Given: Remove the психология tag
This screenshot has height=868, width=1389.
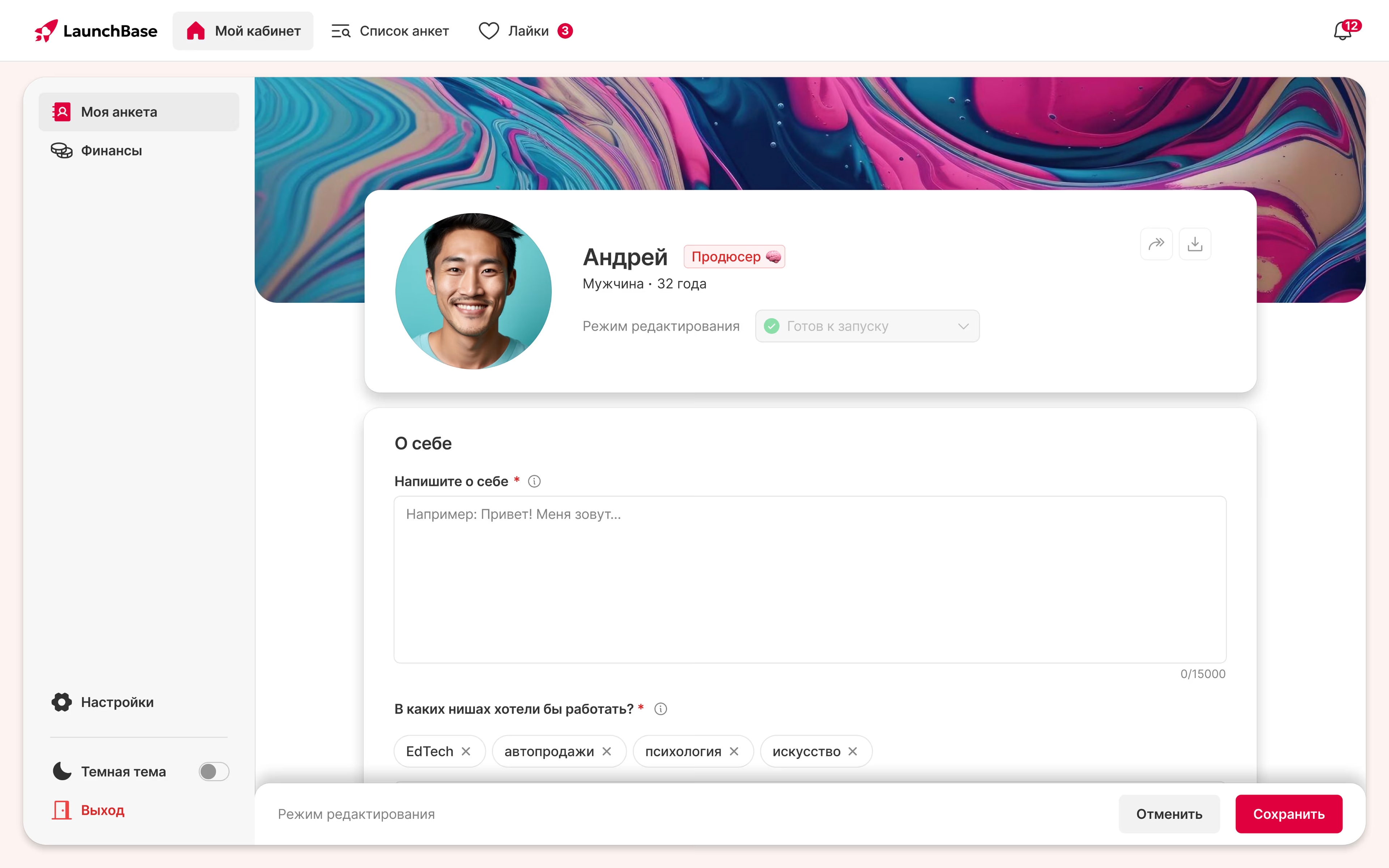Looking at the screenshot, I should [x=734, y=752].
